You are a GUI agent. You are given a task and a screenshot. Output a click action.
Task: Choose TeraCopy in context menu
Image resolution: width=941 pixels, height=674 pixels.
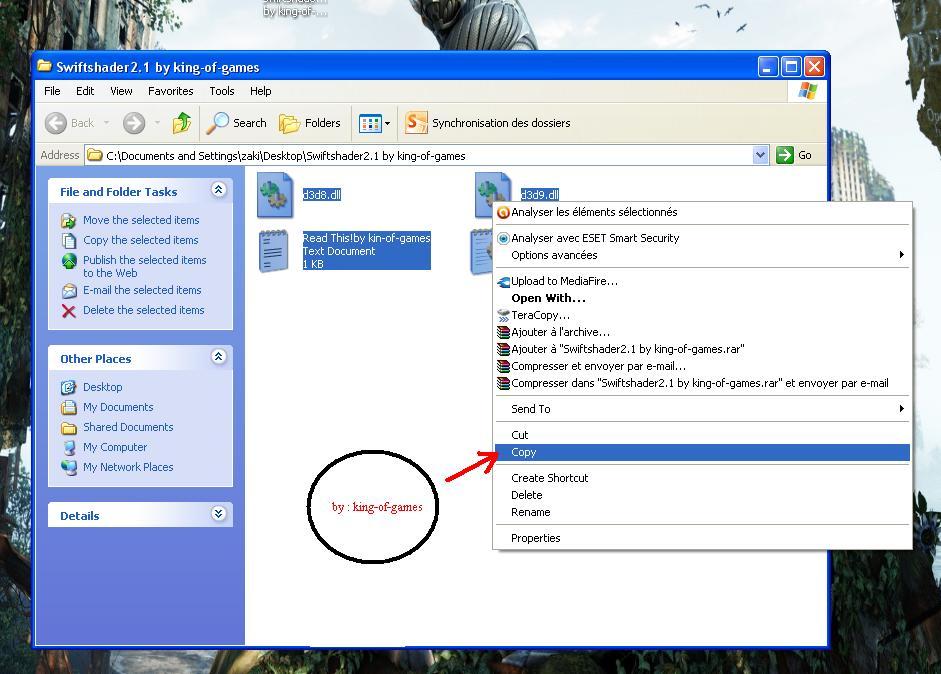[x=702, y=315]
